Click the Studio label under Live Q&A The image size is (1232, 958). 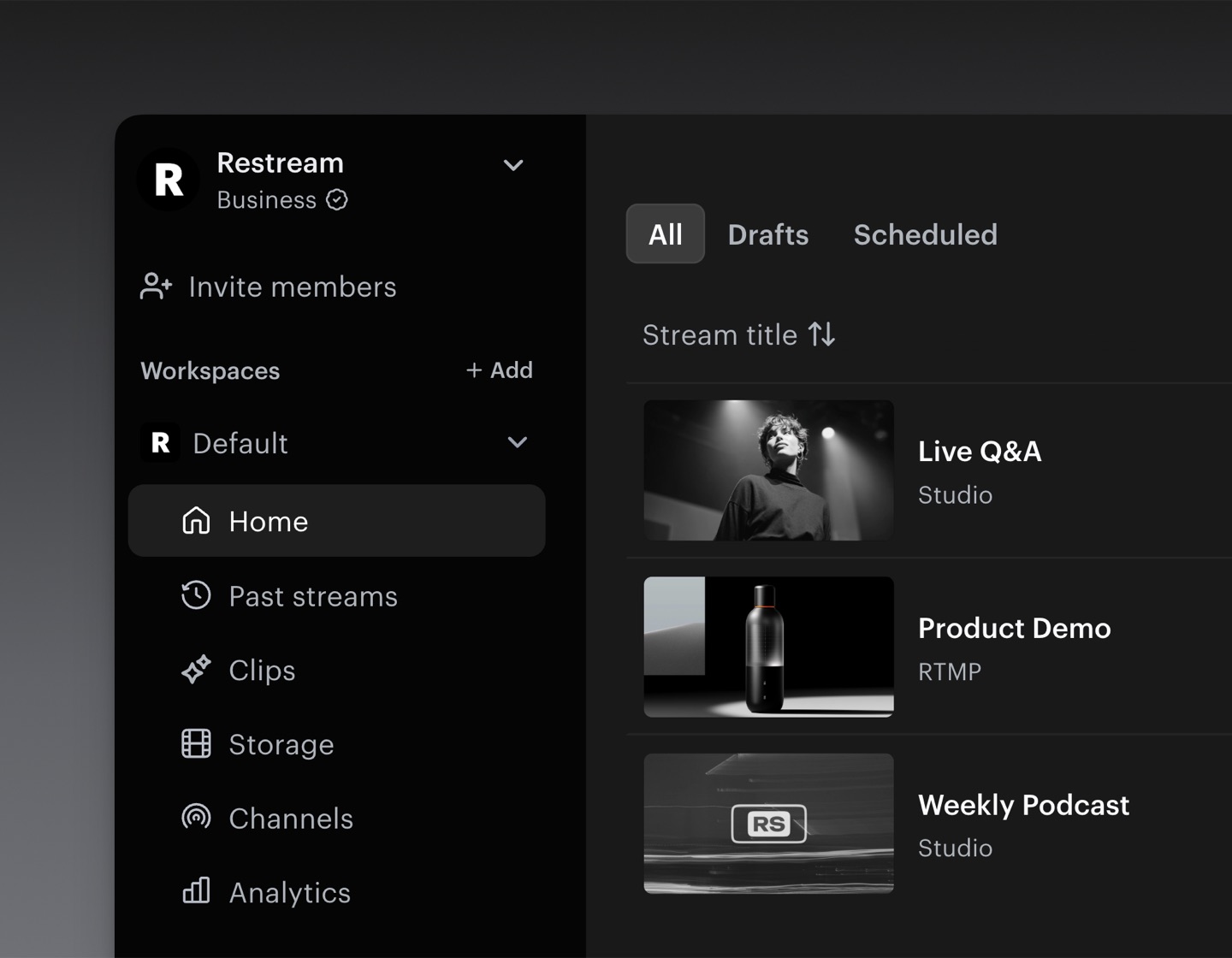pyautogui.click(x=955, y=495)
